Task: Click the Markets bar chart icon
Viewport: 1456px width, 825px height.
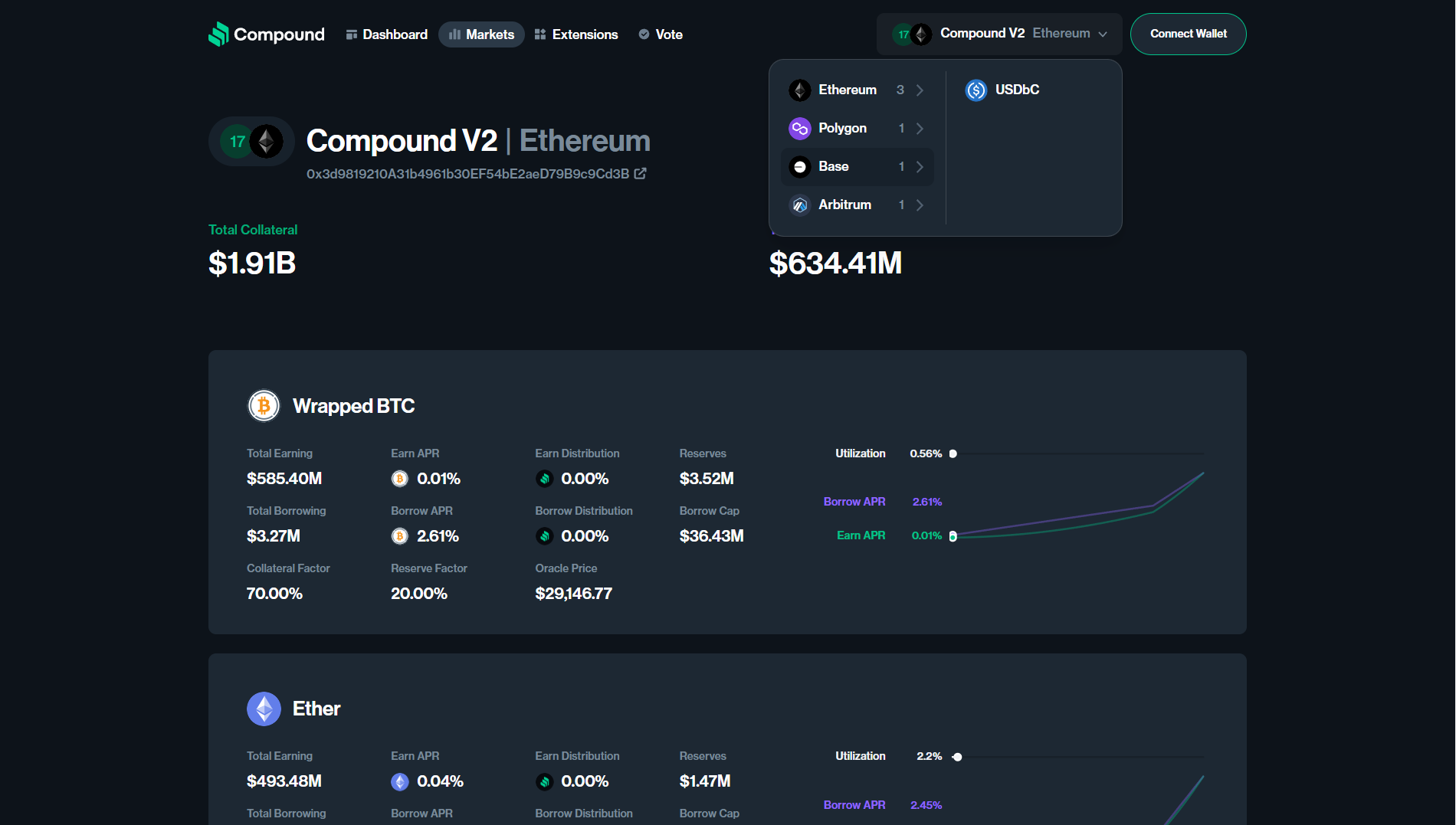Action: (x=454, y=34)
